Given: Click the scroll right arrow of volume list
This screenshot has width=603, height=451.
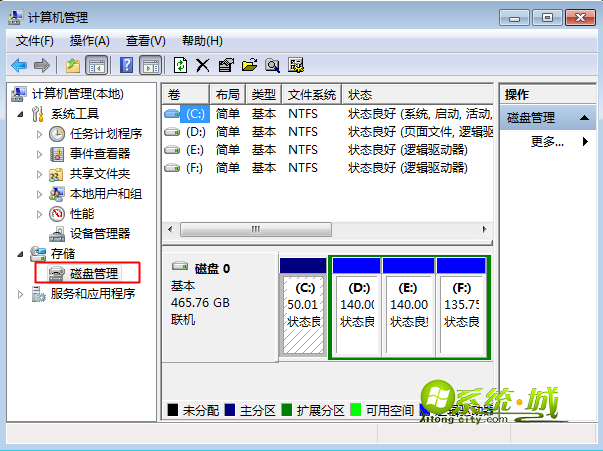Looking at the screenshot, I should pyautogui.click(x=485, y=230).
